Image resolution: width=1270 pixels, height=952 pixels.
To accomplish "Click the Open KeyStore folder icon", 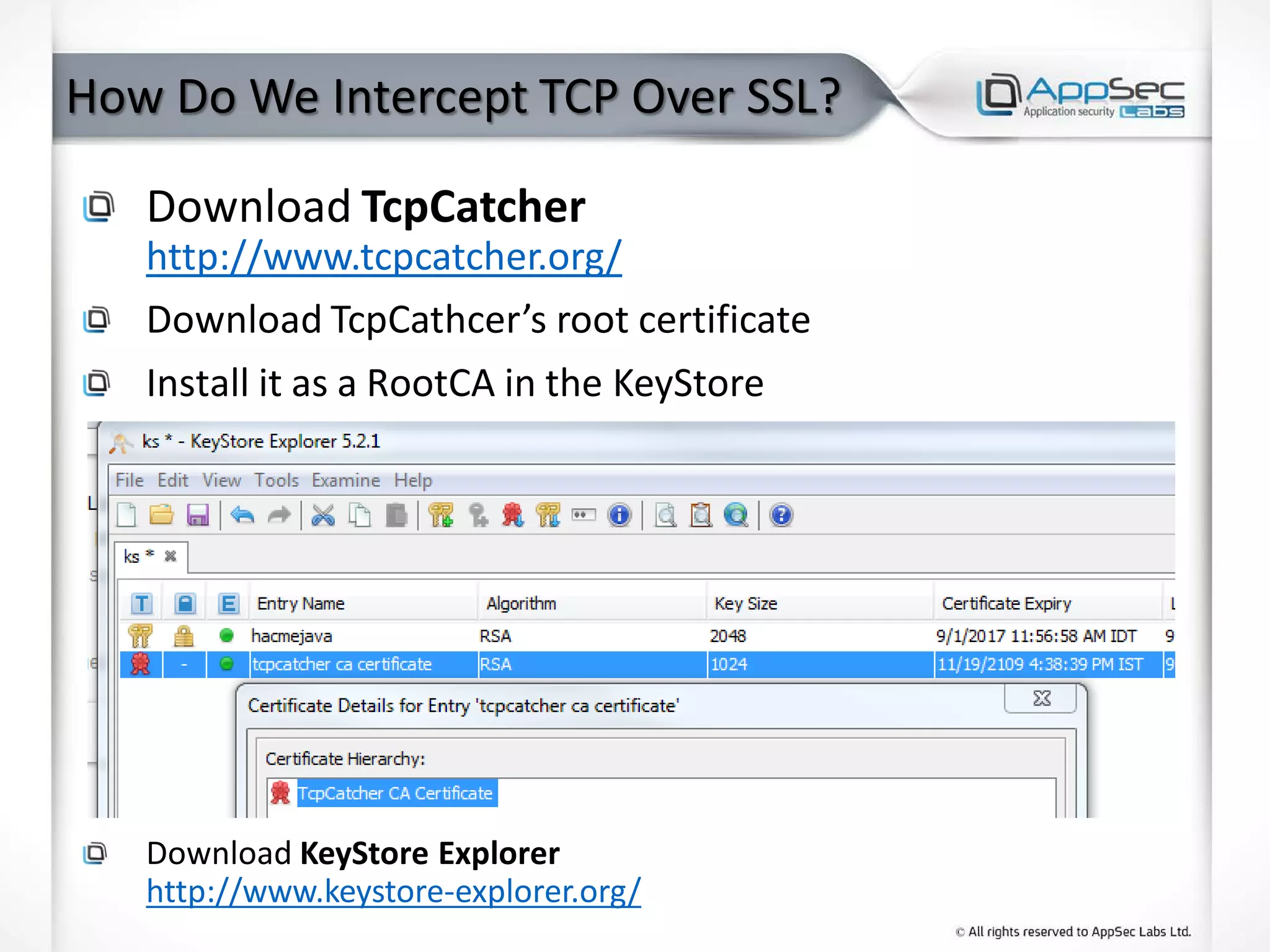I will pyautogui.click(x=162, y=515).
